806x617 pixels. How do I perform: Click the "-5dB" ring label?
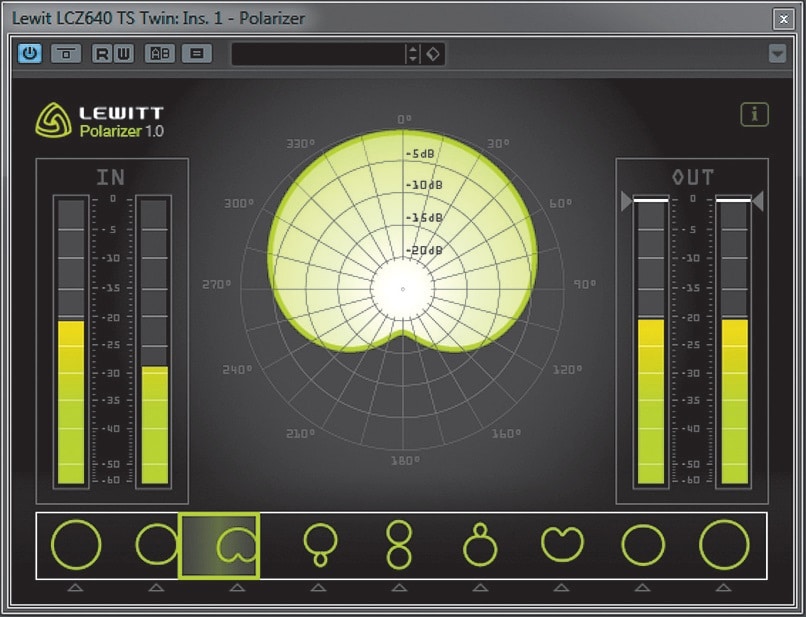coord(420,153)
